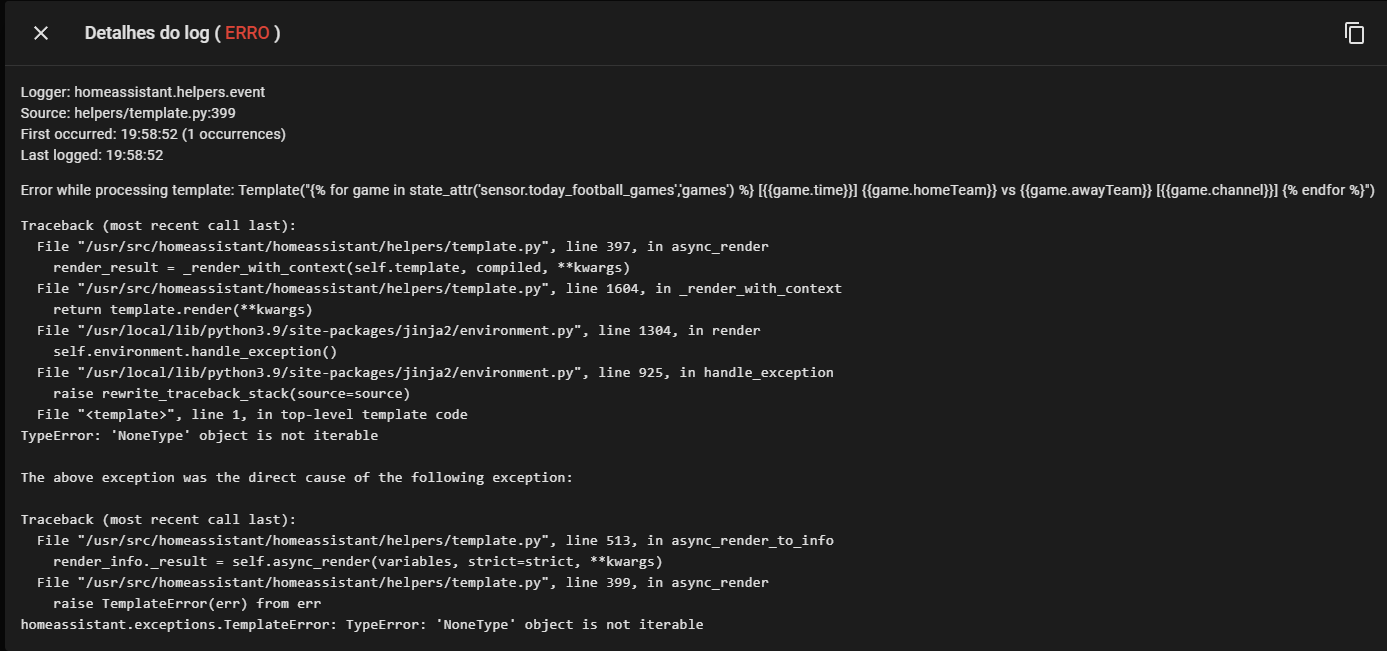The width and height of the screenshot is (1387, 651).
Task: Click second 'Traceback (most recent call last):' line
Action: click(159, 519)
